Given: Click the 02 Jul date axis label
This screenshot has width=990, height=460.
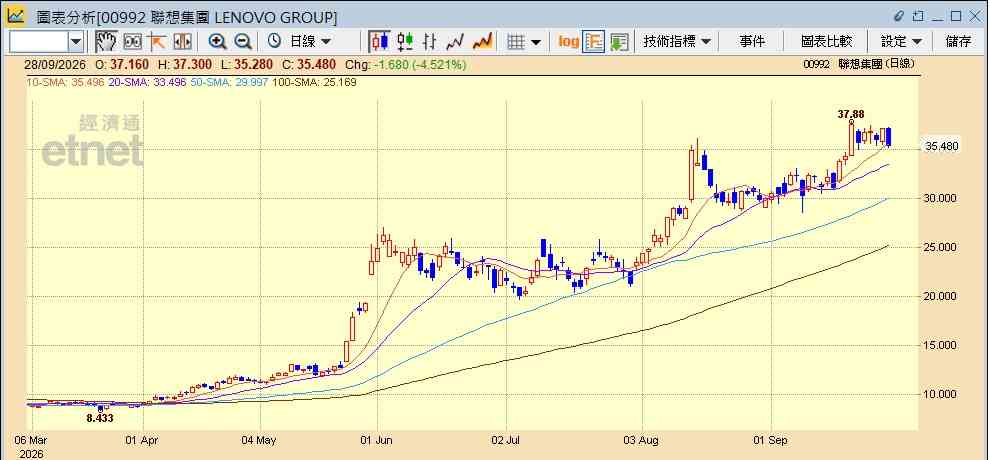Looking at the screenshot, I should (506, 440).
